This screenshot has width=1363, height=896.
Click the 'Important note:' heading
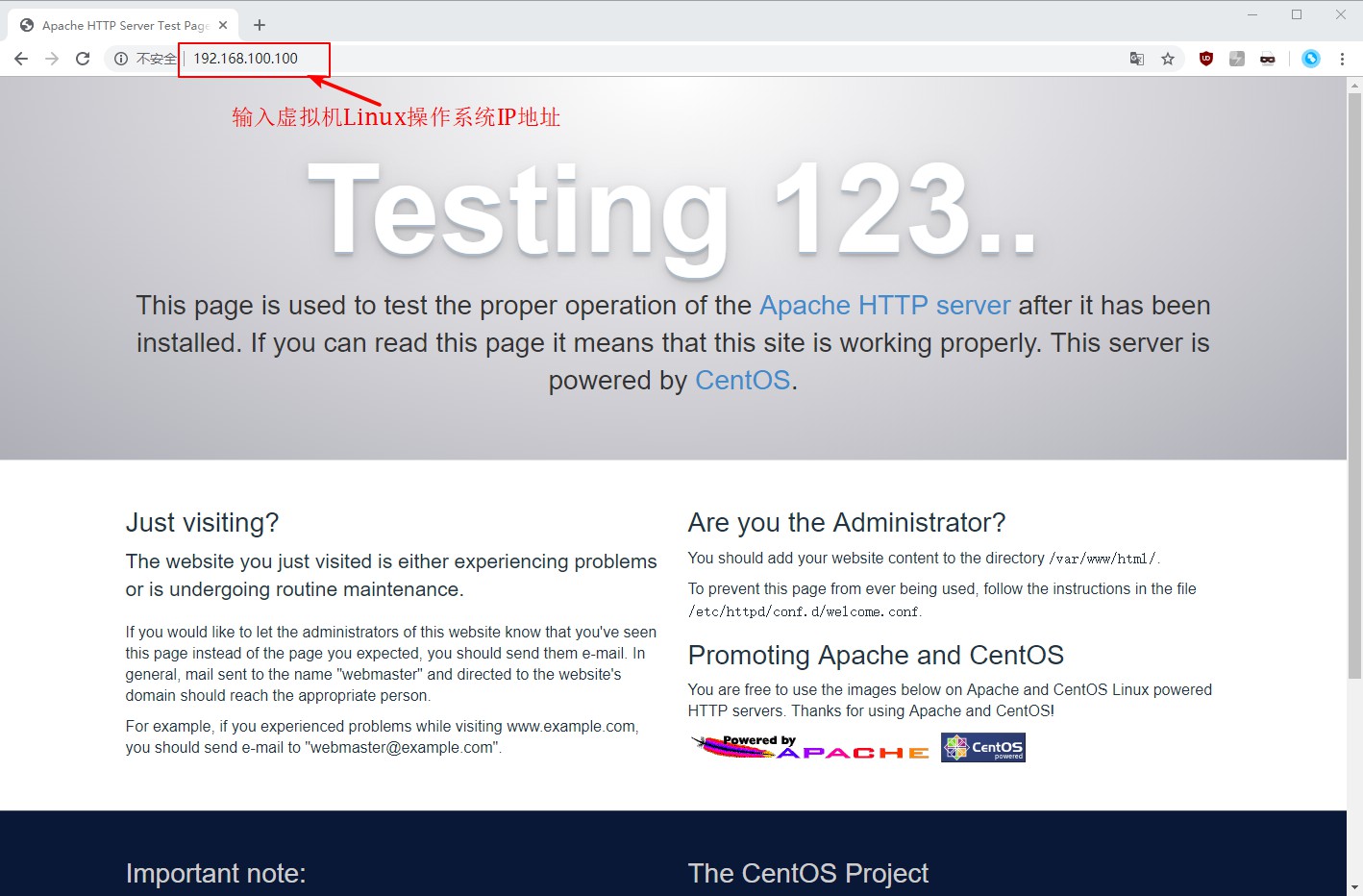(x=215, y=873)
